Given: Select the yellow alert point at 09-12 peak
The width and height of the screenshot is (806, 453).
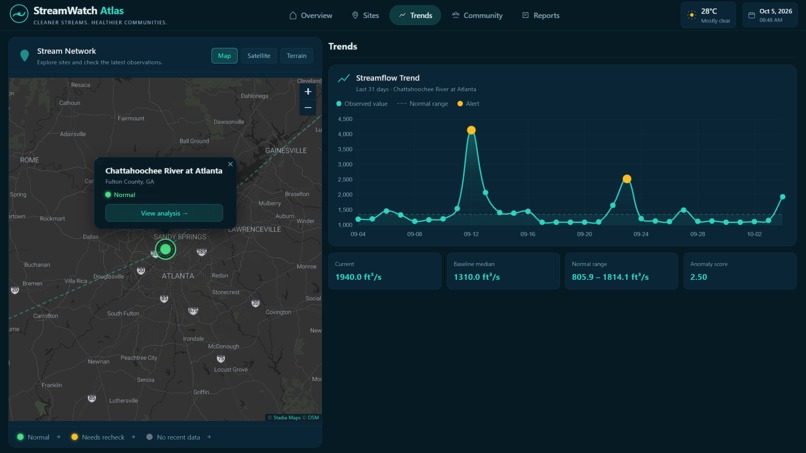Looking at the screenshot, I should click(471, 130).
